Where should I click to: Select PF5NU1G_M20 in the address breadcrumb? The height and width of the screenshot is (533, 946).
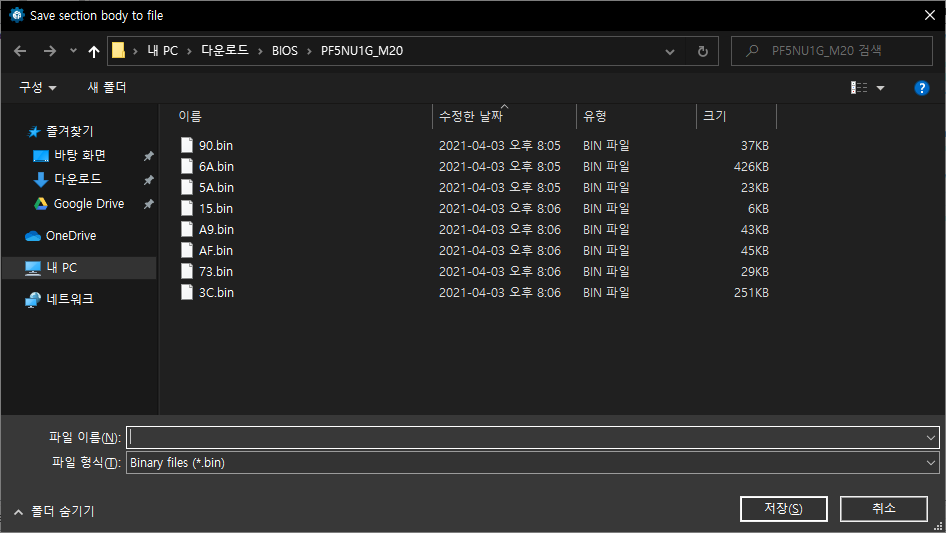pyautogui.click(x=361, y=51)
